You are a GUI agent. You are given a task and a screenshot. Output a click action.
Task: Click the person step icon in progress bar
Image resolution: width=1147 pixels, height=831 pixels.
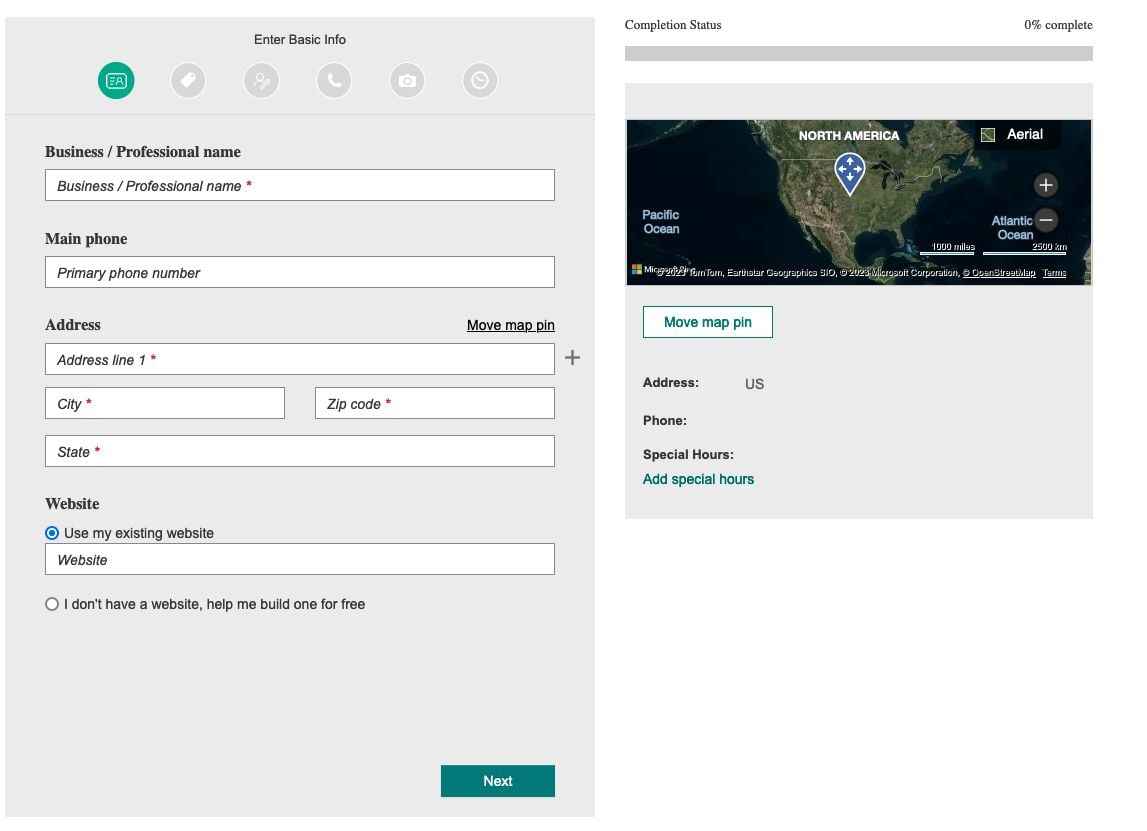click(261, 80)
